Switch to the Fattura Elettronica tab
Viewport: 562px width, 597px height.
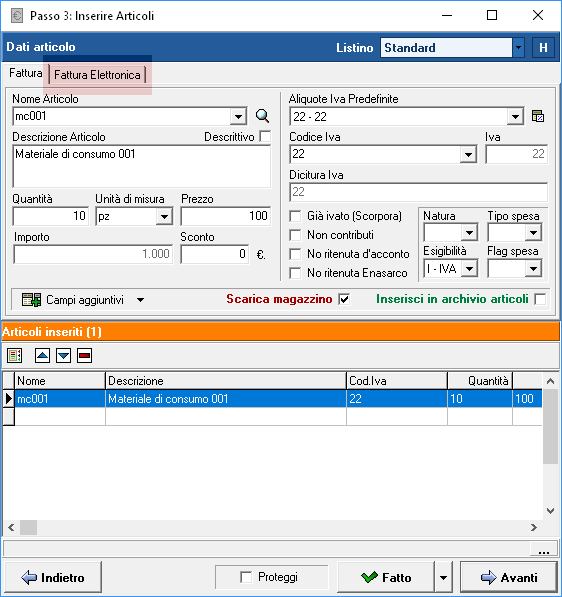(x=97, y=75)
